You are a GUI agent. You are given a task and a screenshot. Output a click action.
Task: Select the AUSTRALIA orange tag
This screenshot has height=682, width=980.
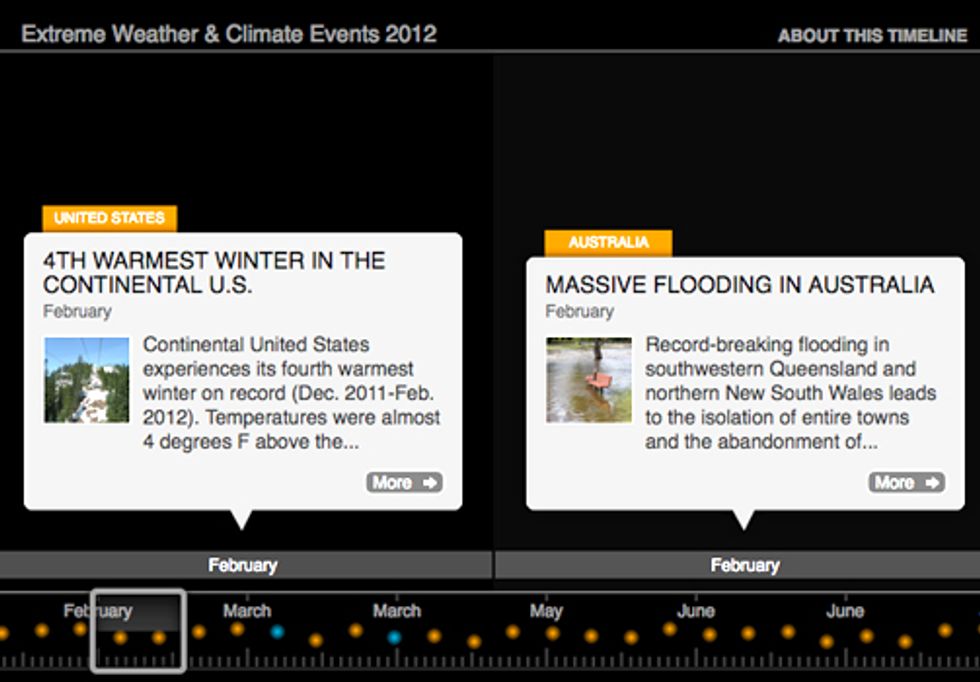coord(608,243)
